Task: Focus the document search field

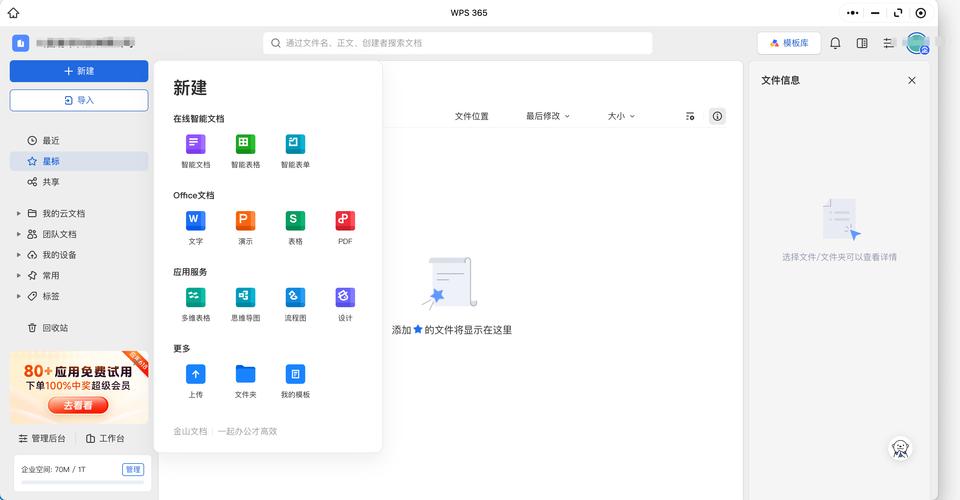Action: click(458, 43)
